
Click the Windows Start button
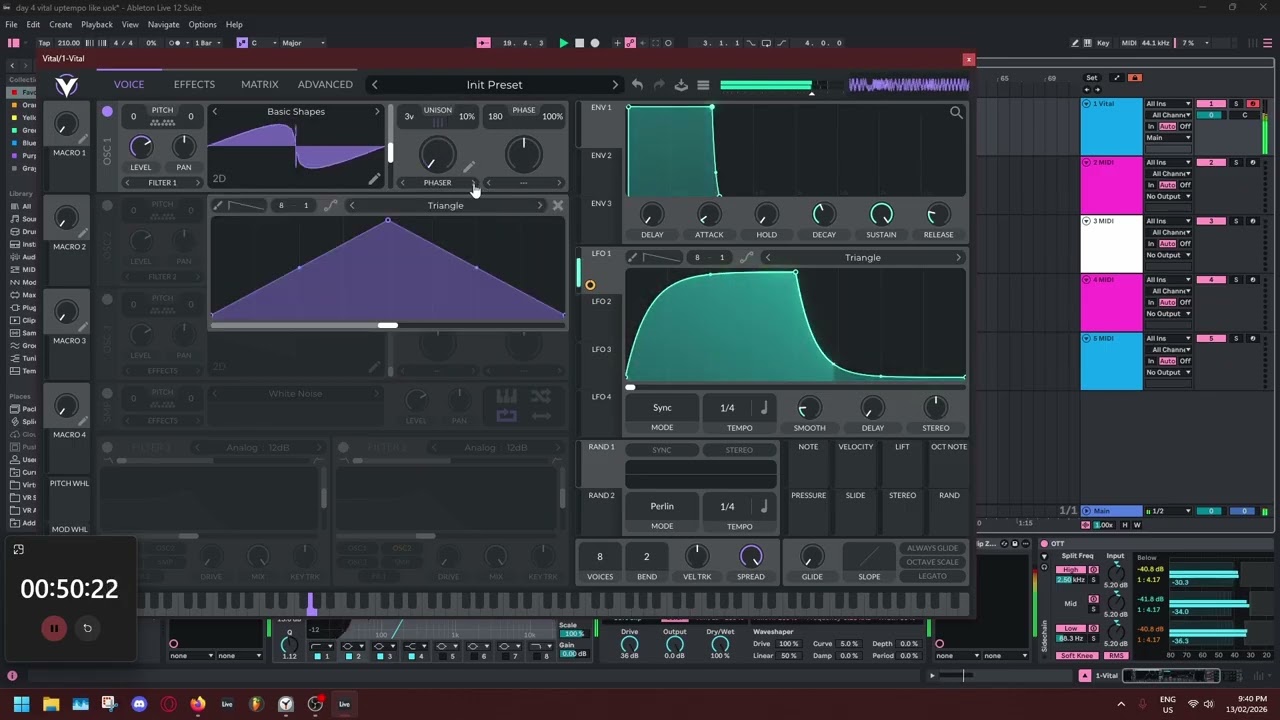point(21,704)
